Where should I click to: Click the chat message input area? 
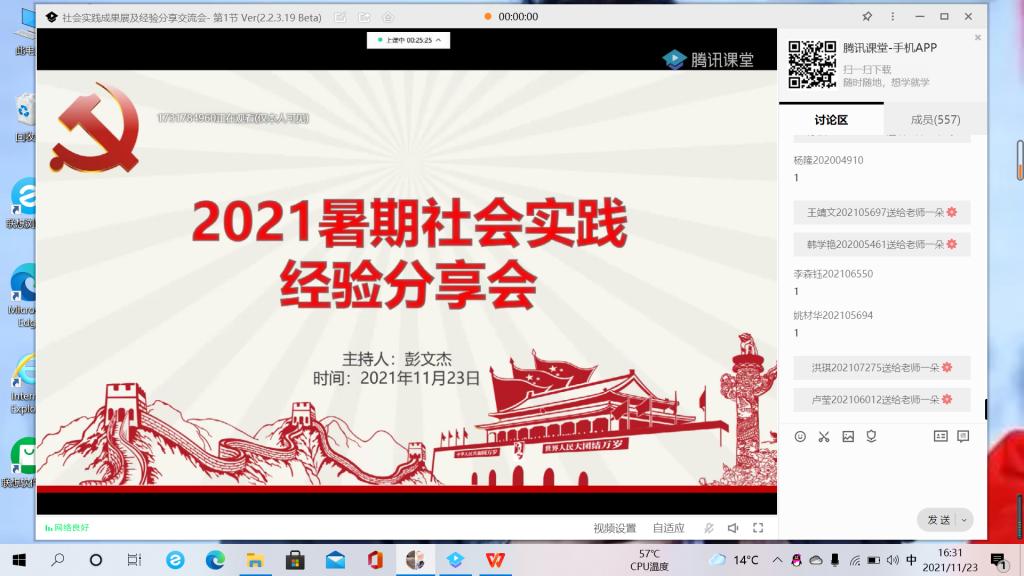(x=880, y=475)
